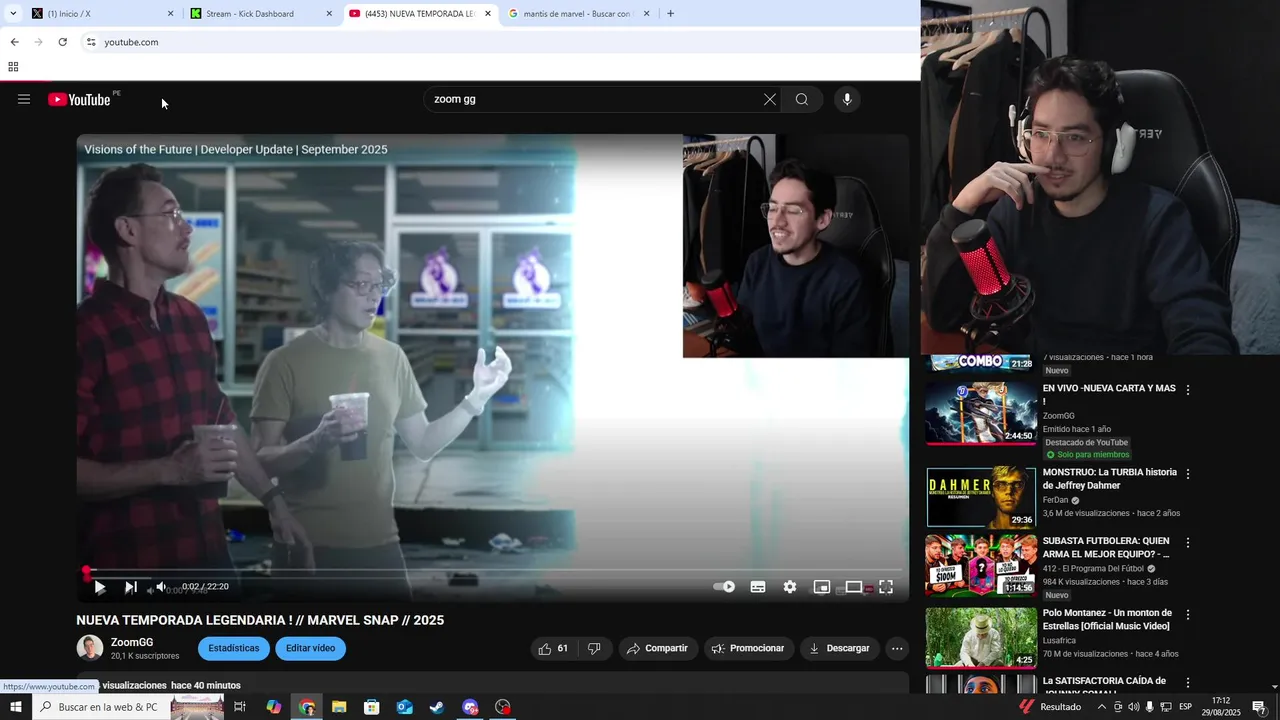Open the YouTube hamburger guide menu
The width and height of the screenshot is (1280, 720).
[24, 99]
